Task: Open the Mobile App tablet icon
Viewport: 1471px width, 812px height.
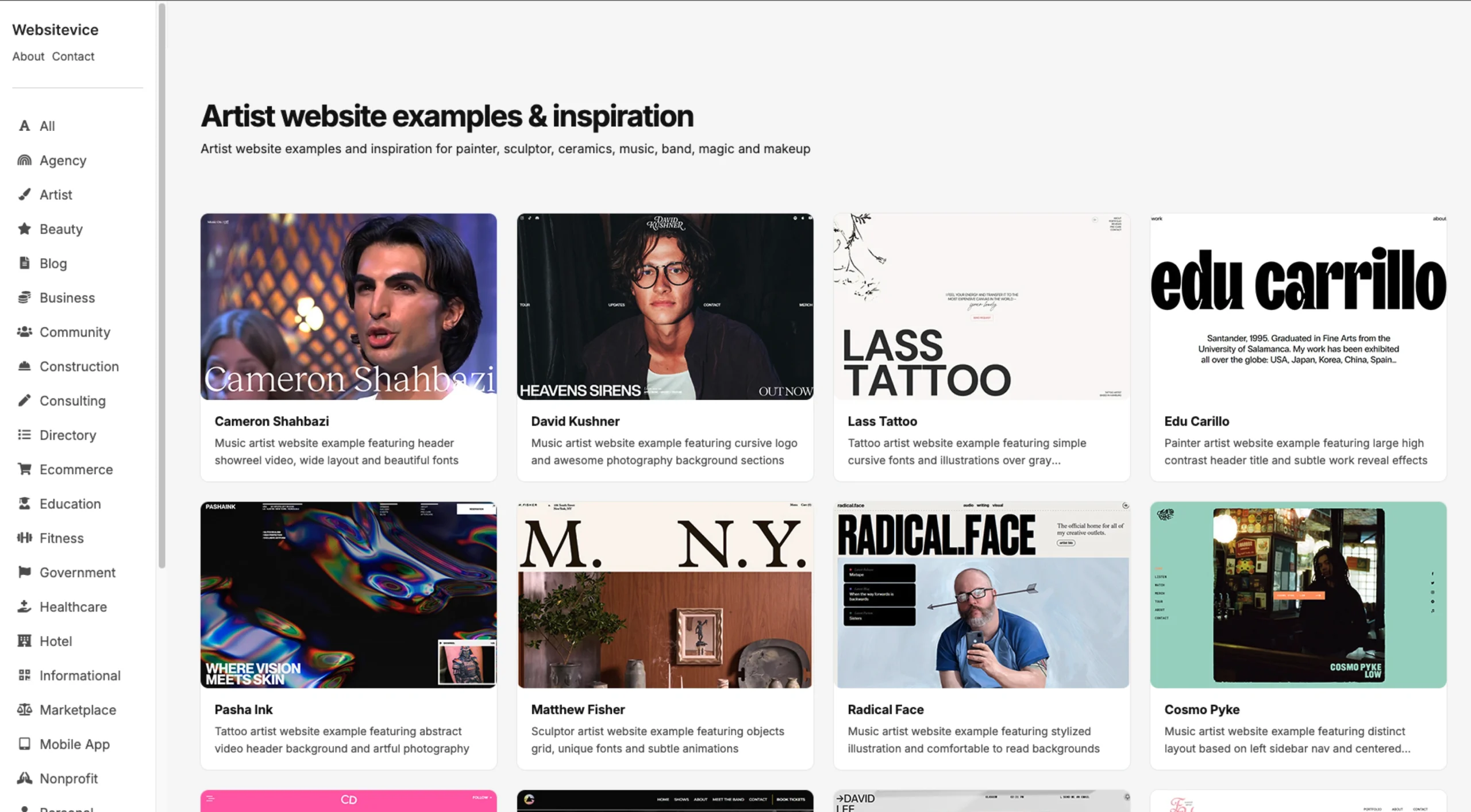Action: pos(24,744)
